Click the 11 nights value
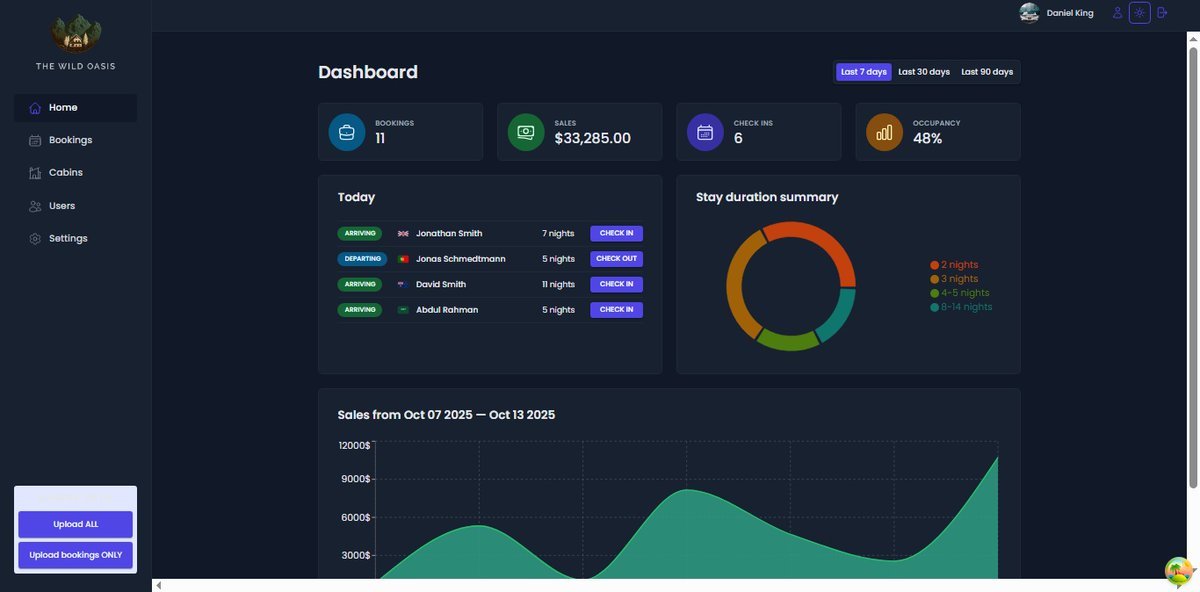 (x=558, y=284)
